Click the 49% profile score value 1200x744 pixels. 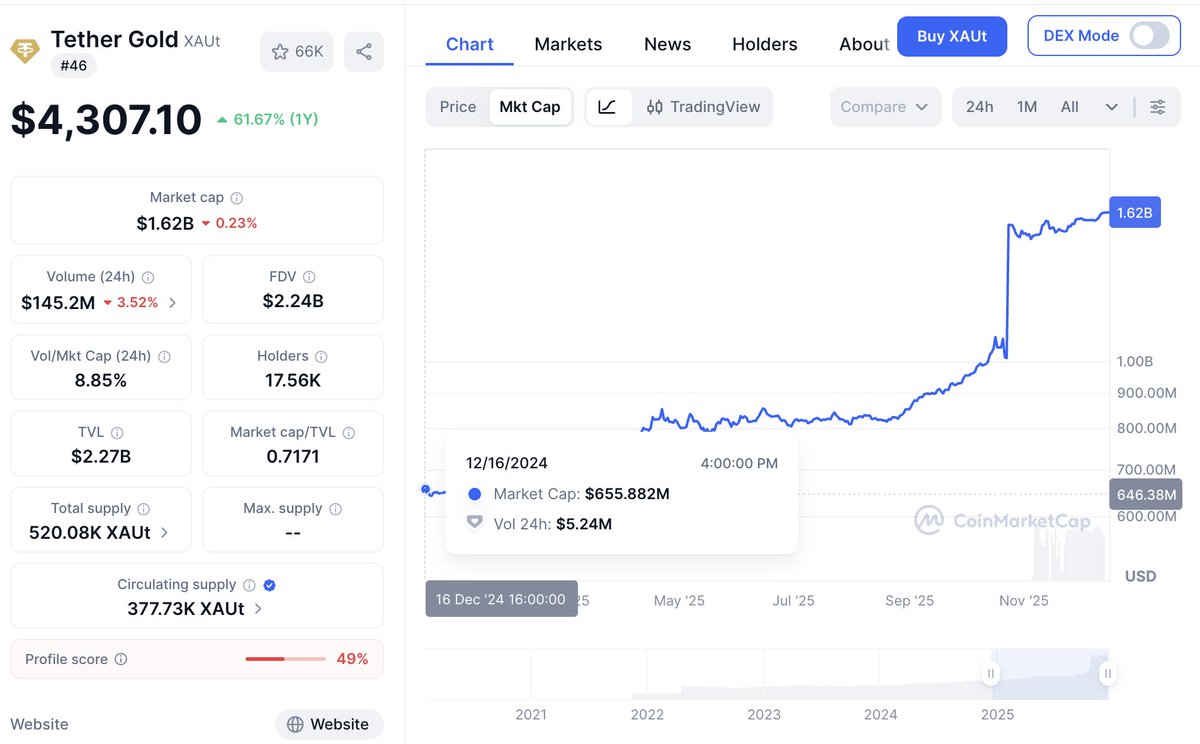352,659
